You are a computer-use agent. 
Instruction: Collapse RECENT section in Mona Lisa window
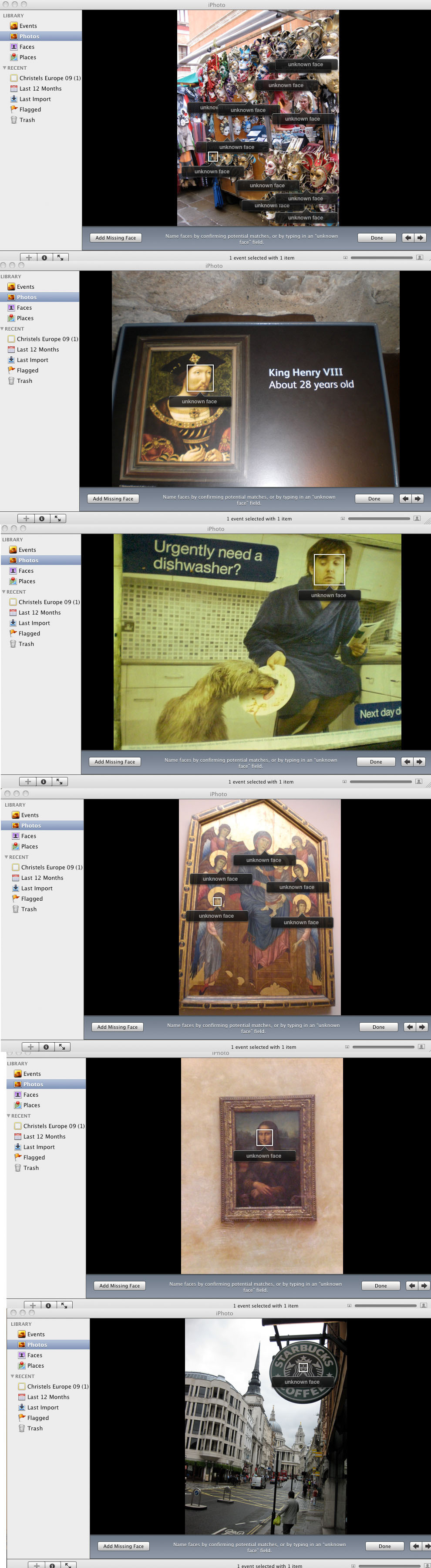pyautogui.click(x=9, y=1116)
